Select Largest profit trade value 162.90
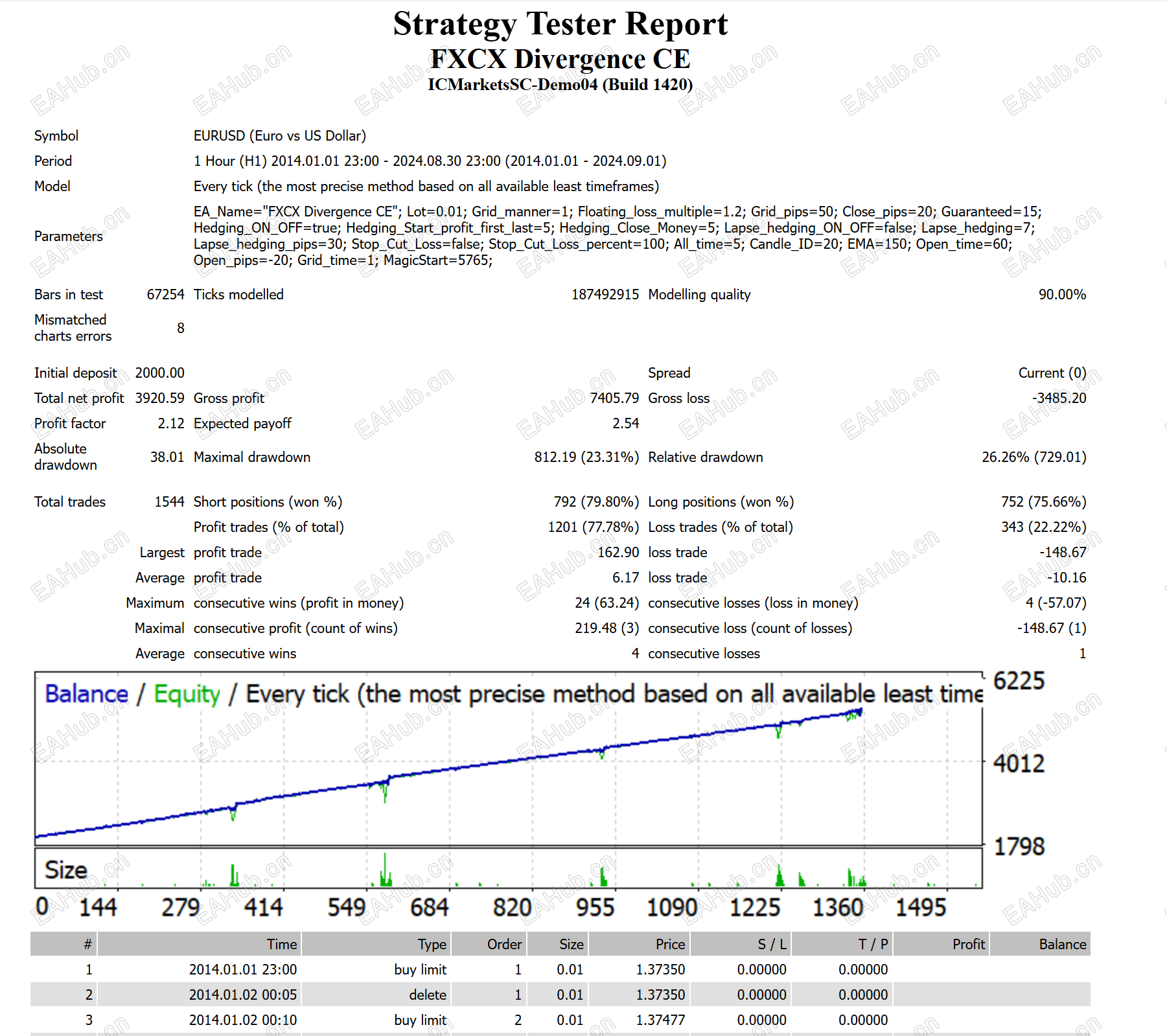1167x1036 pixels. coord(618,552)
